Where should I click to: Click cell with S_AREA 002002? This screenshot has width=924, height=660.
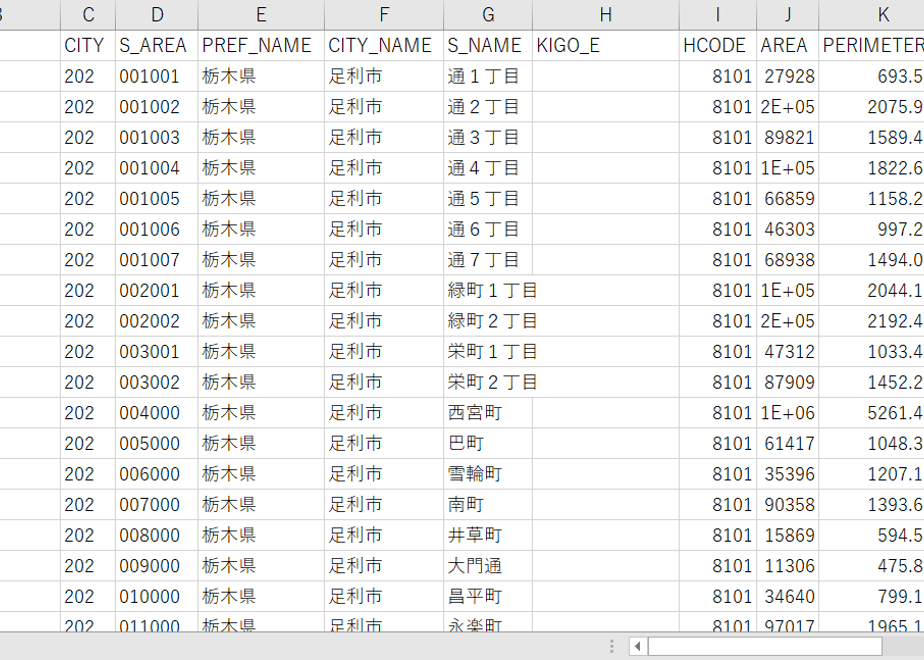(x=157, y=321)
